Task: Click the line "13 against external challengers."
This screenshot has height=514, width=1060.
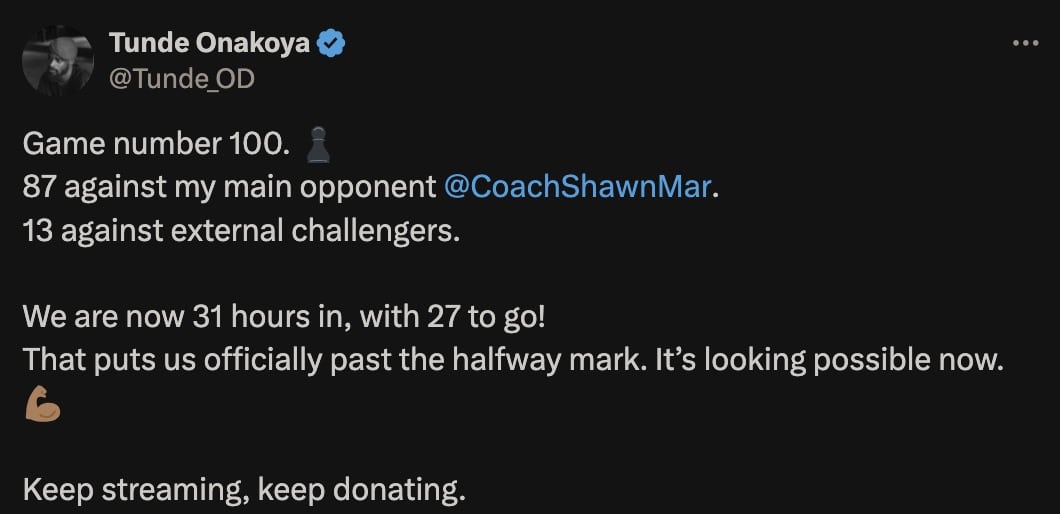Action: pyautogui.click(x=240, y=230)
